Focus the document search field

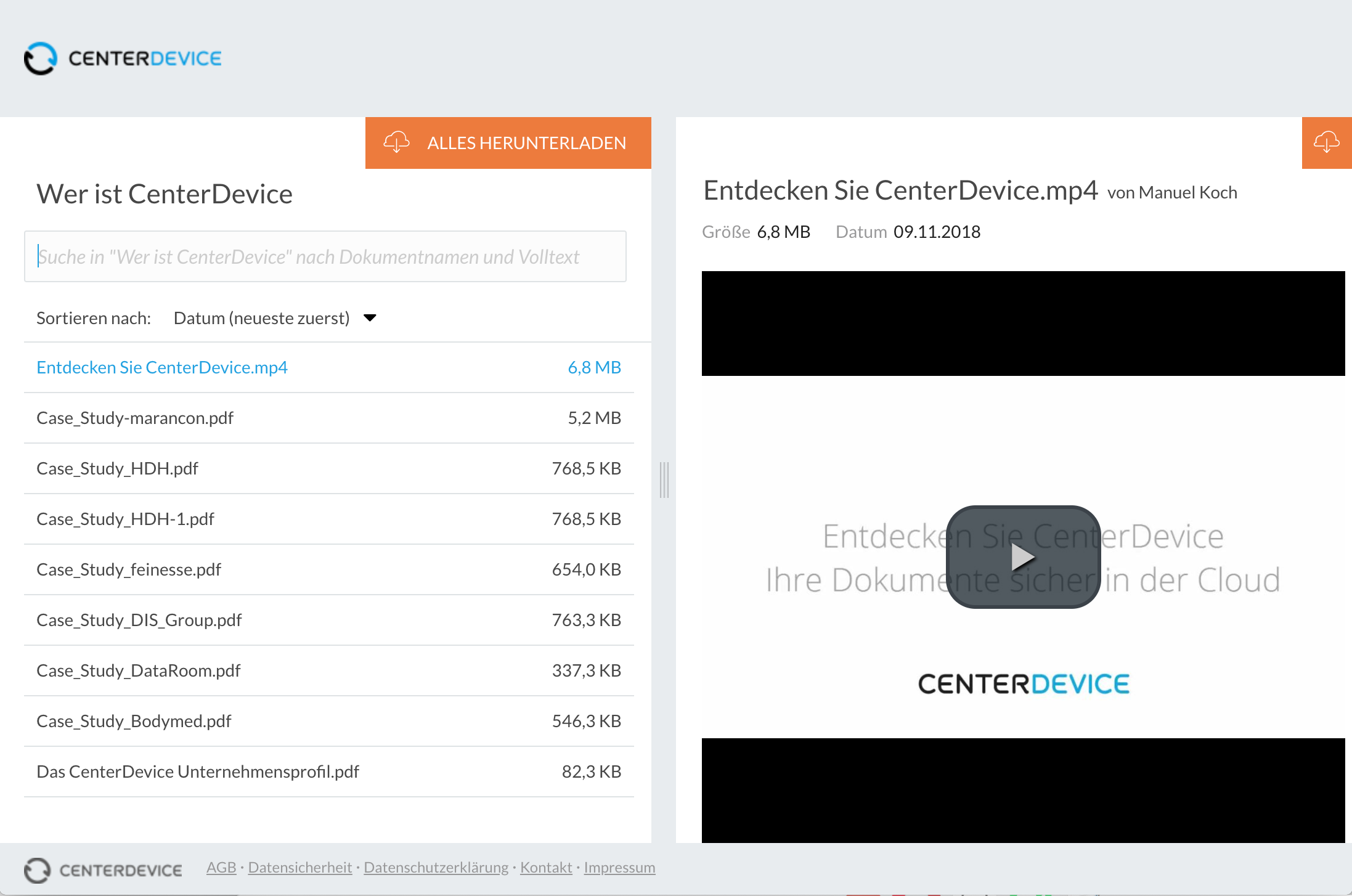click(x=325, y=256)
